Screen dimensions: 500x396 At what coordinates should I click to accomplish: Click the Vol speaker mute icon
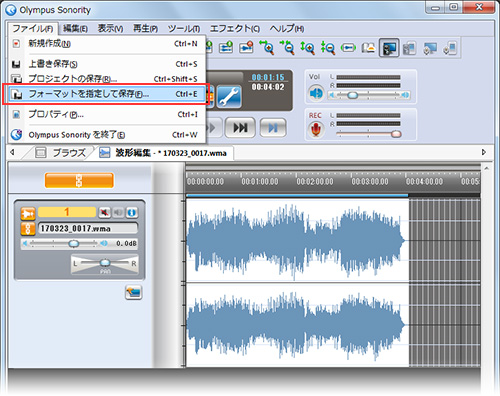tap(315, 93)
